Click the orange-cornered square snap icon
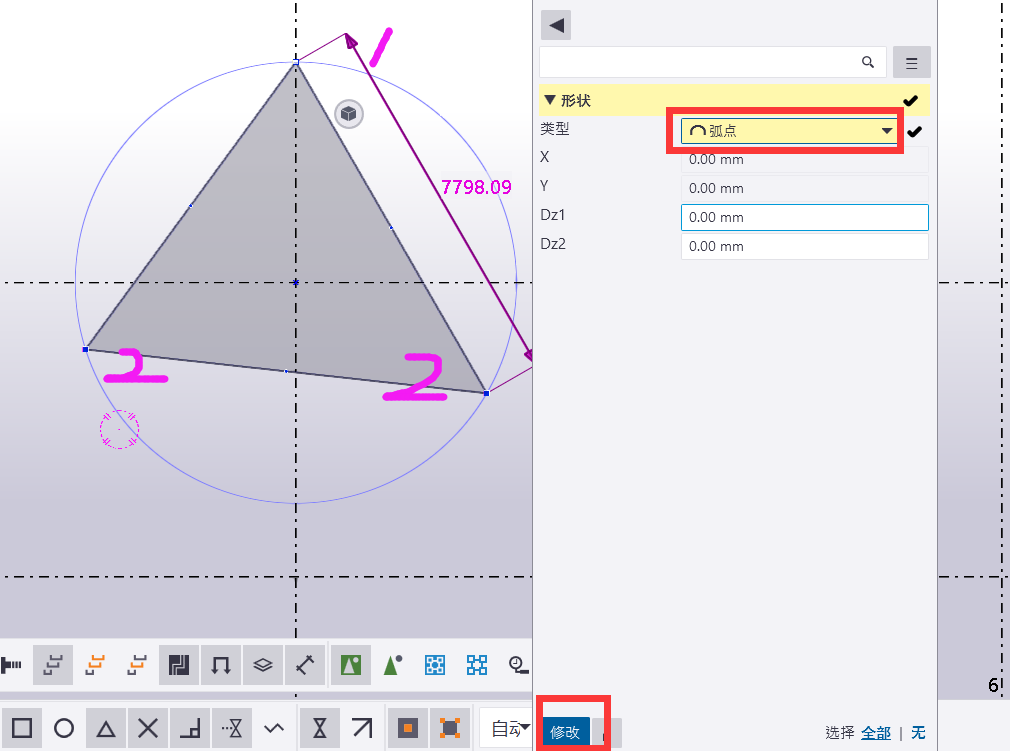The height and width of the screenshot is (751, 1010). [x=450, y=728]
